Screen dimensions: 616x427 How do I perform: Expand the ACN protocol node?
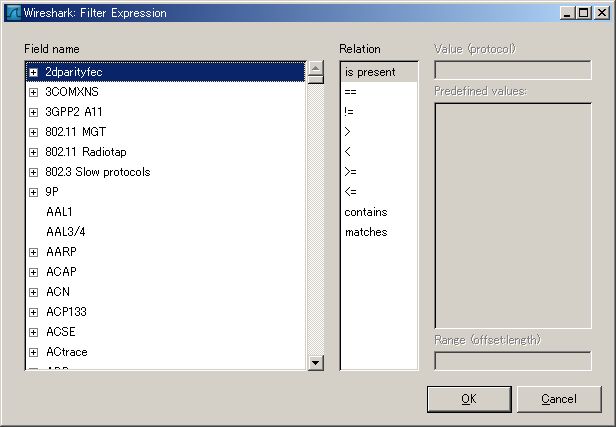point(33,292)
